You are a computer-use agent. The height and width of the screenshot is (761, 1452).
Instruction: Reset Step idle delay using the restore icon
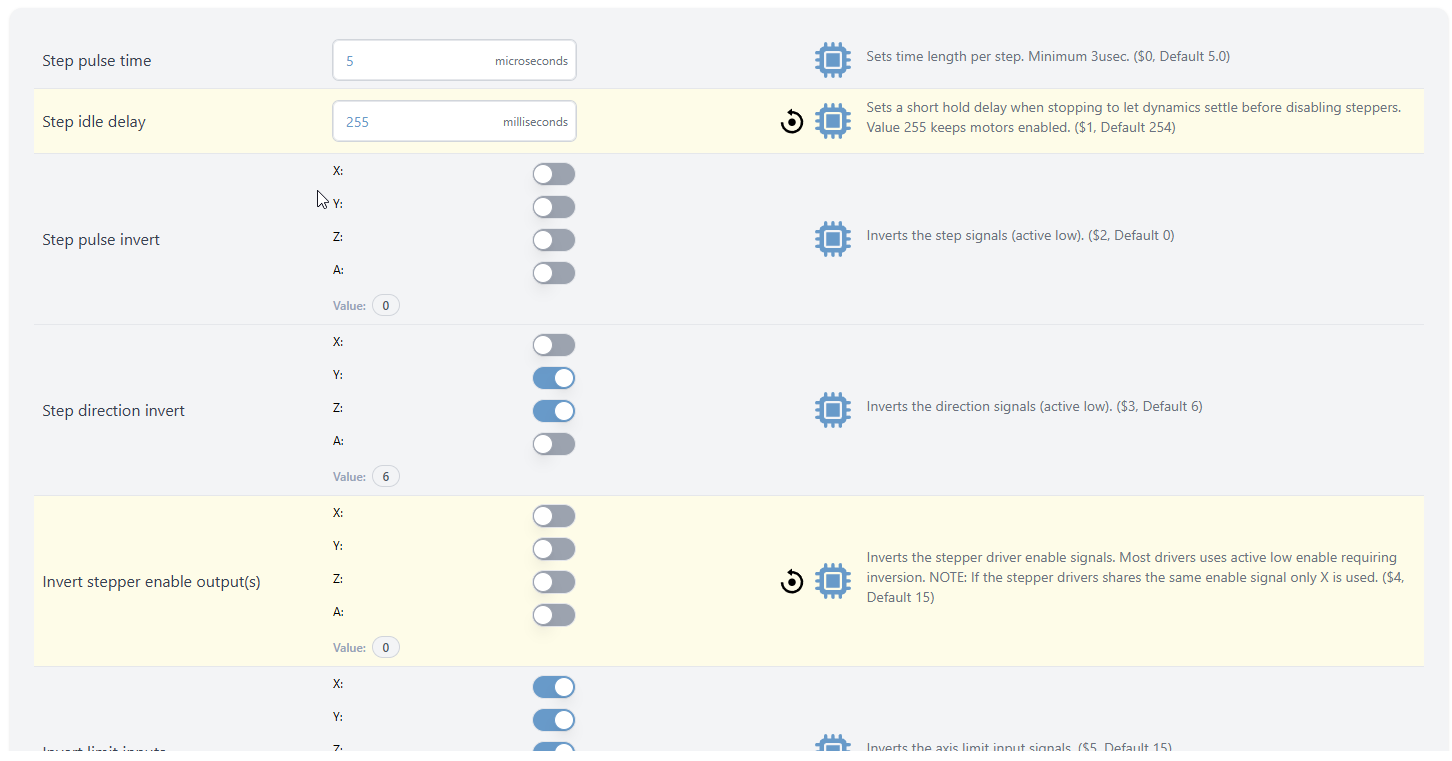[792, 122]
